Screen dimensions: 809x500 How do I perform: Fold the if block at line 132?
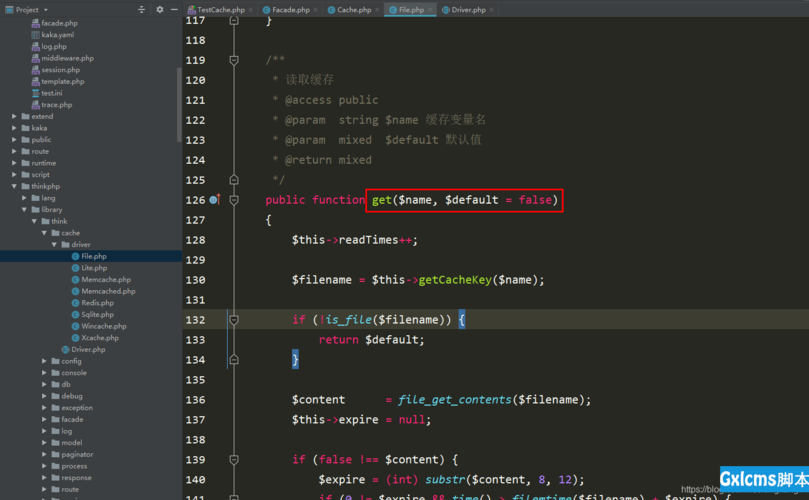(x=234, y=320)
